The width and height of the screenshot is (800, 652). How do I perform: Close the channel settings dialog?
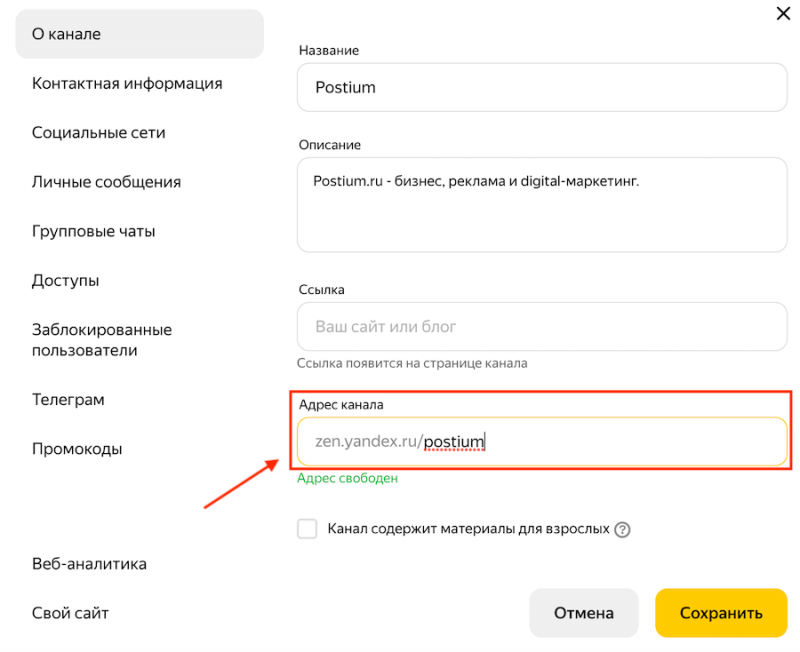[782, 13]
